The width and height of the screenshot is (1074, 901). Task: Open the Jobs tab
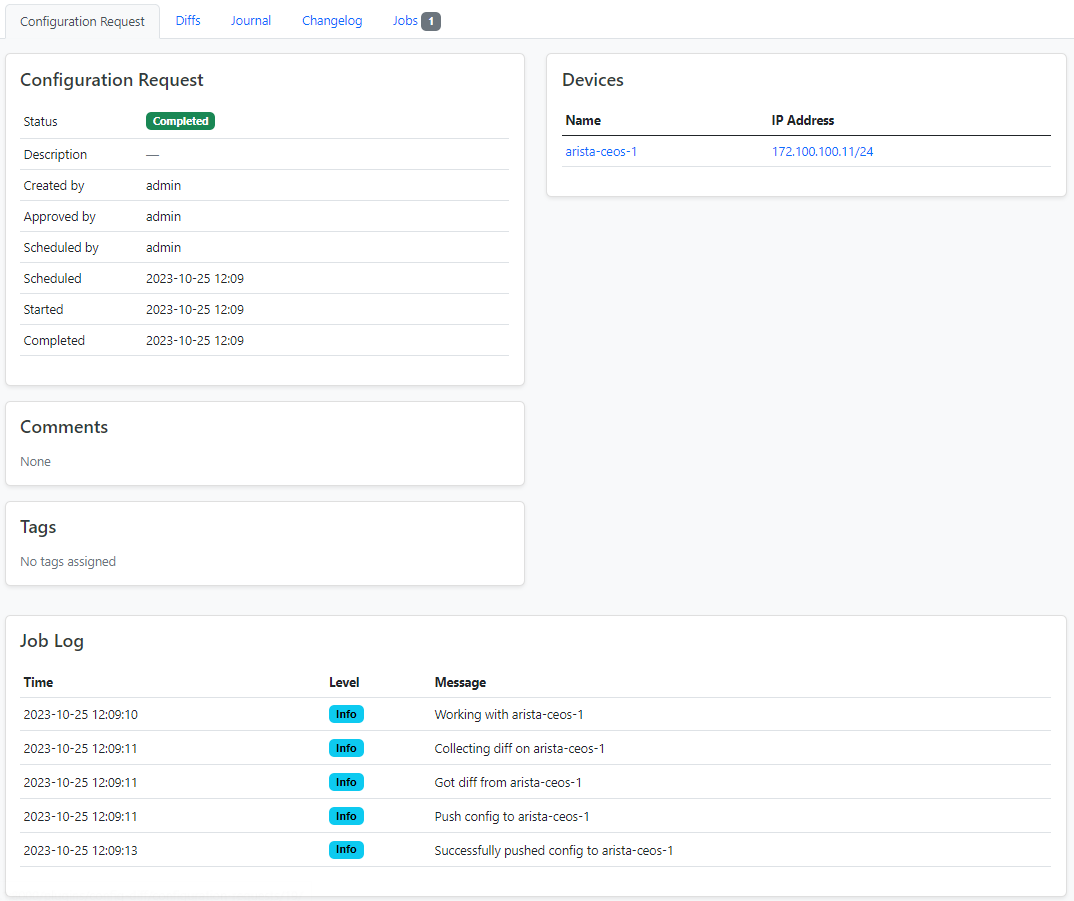pyautogui.click(x=416, y=21)
